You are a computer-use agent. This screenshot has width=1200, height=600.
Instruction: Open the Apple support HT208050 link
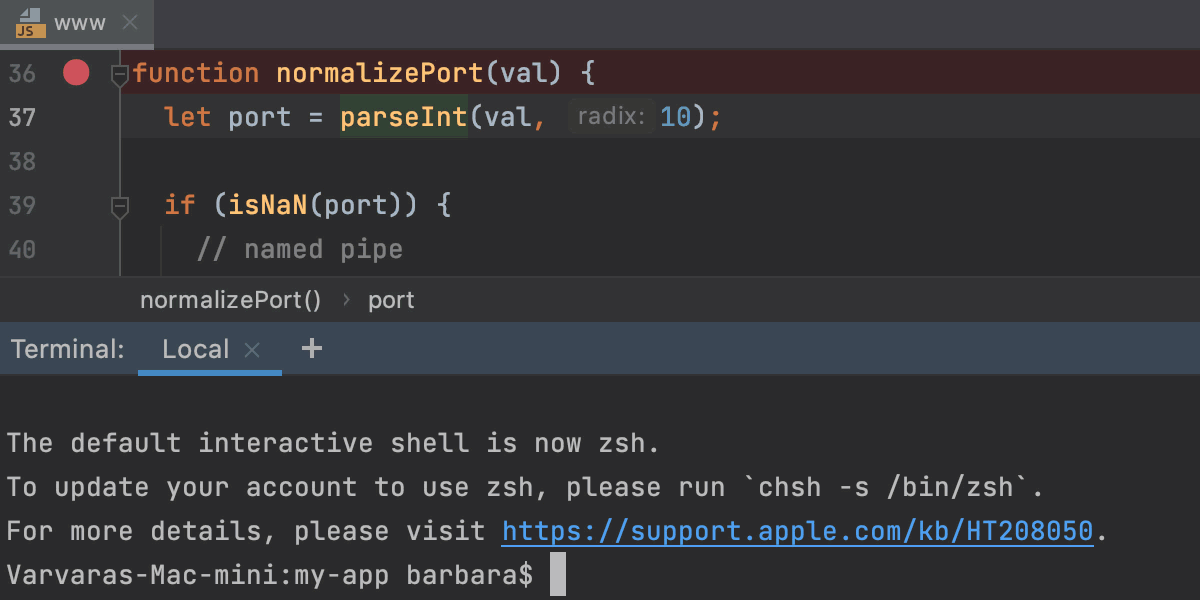click(797, 530)
